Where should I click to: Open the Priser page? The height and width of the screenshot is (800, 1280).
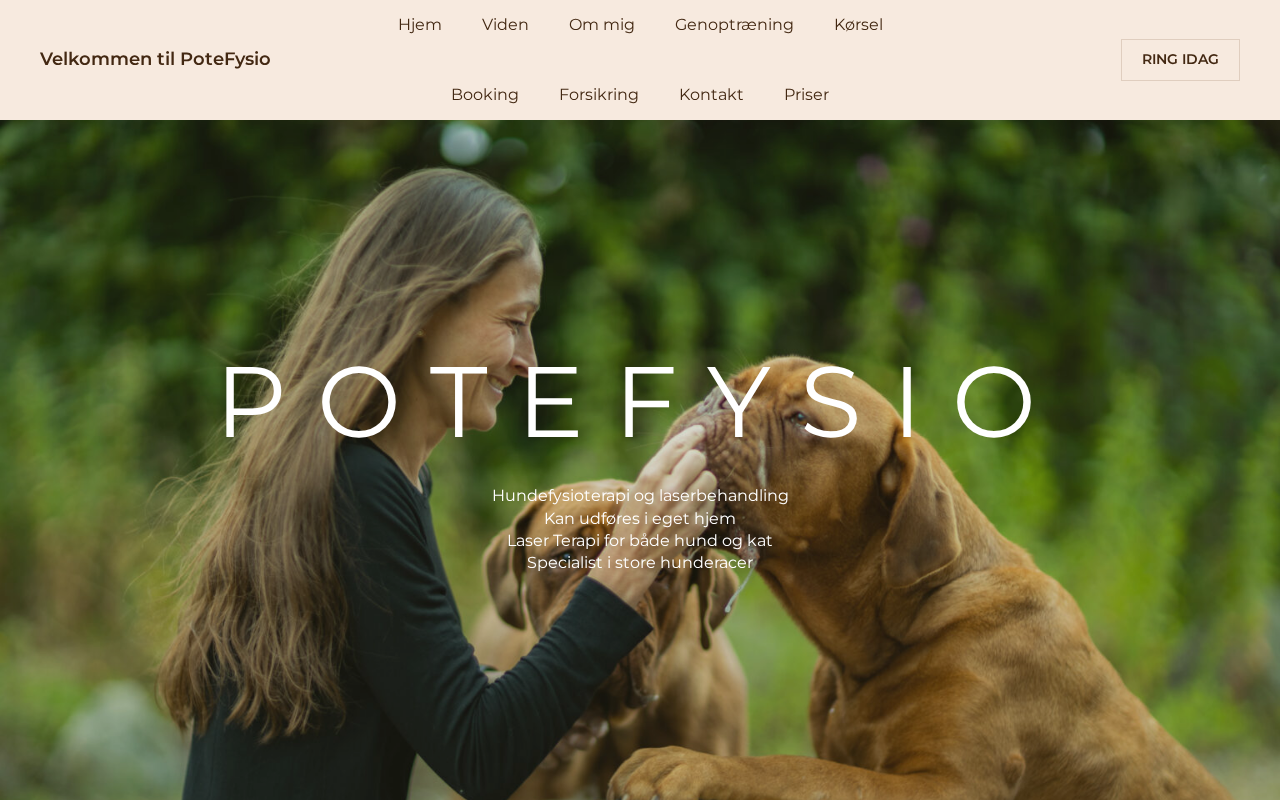[806, 95]
